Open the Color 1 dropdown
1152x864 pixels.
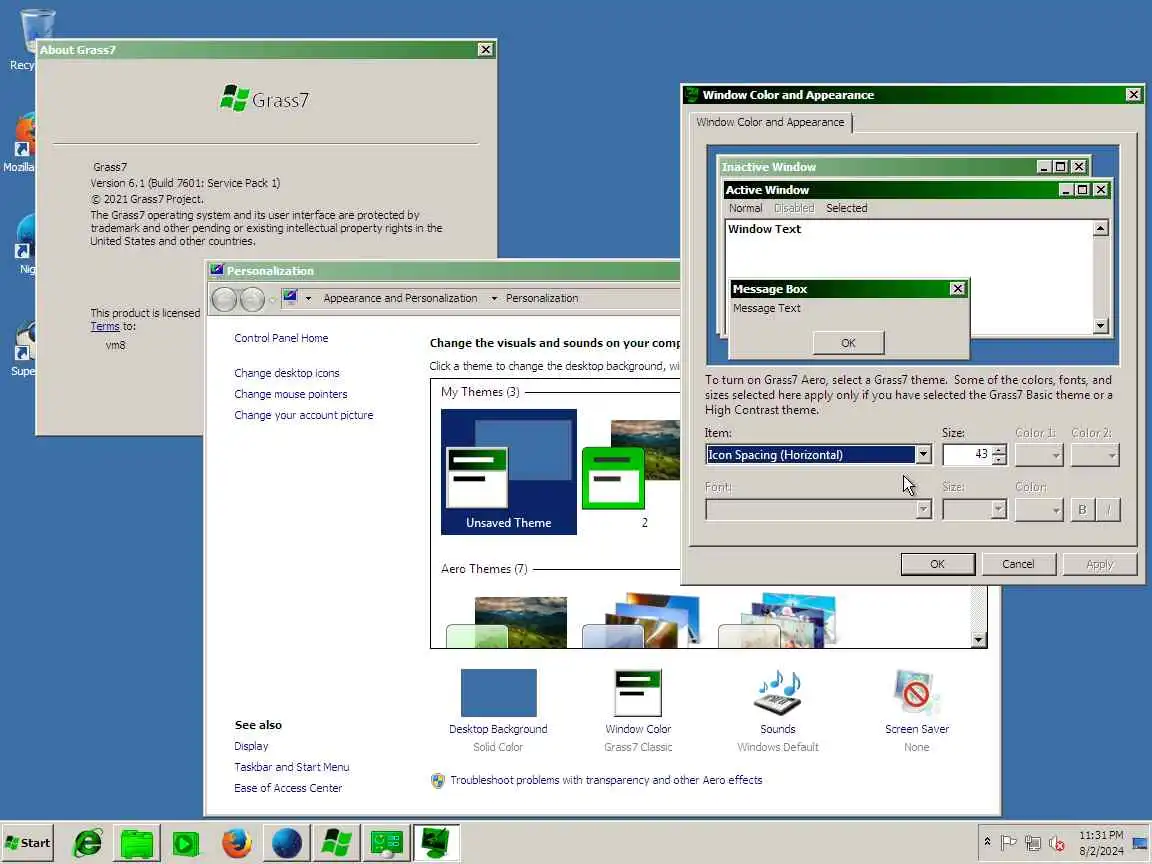1039,455
